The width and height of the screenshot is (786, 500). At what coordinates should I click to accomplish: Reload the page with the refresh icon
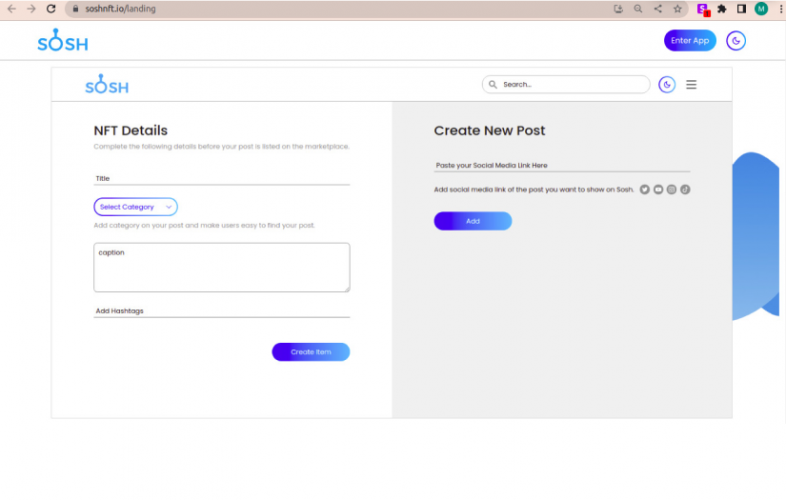pos(51,9)
